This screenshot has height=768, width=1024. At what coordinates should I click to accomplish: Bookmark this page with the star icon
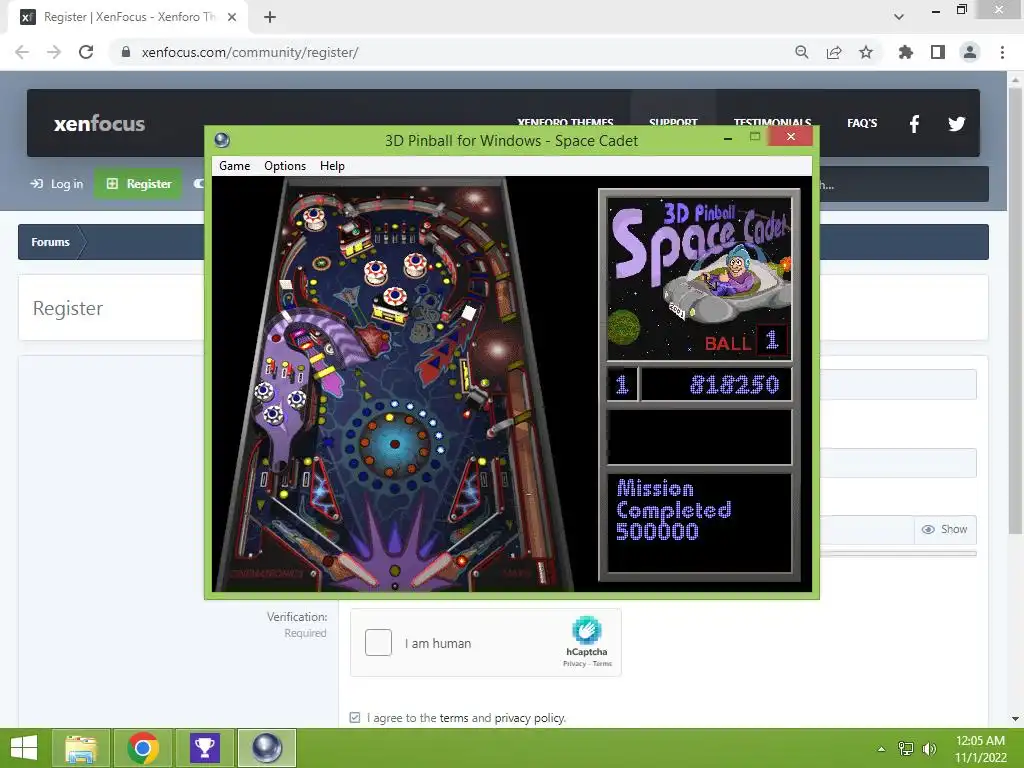point(866,52)
